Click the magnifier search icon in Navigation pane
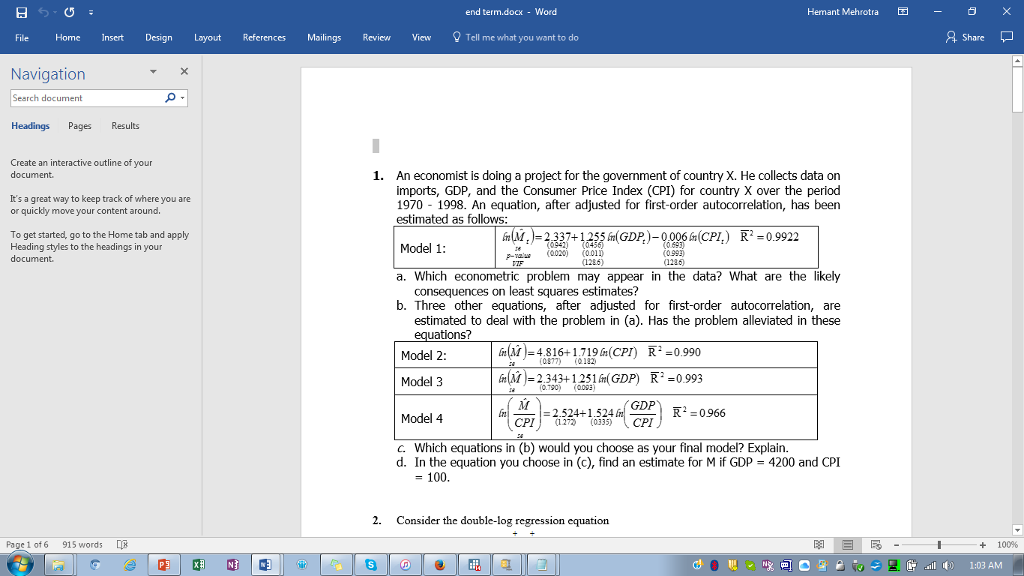 170,98
